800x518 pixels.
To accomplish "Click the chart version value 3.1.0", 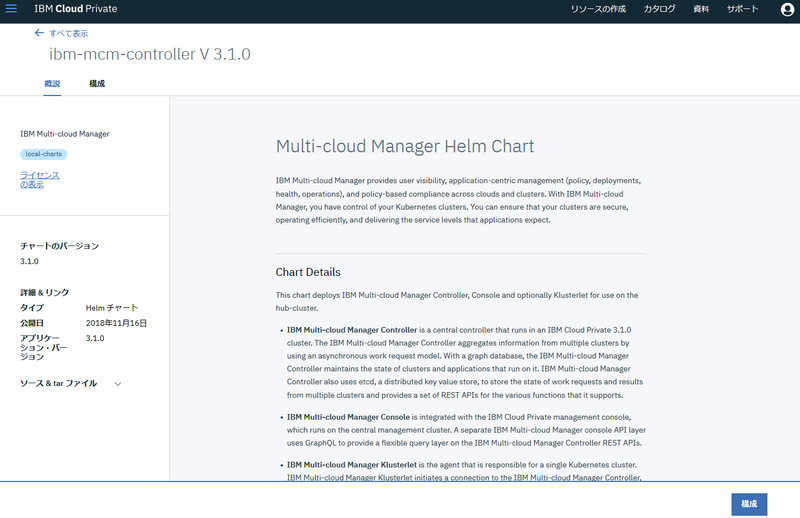I will 29,261.
